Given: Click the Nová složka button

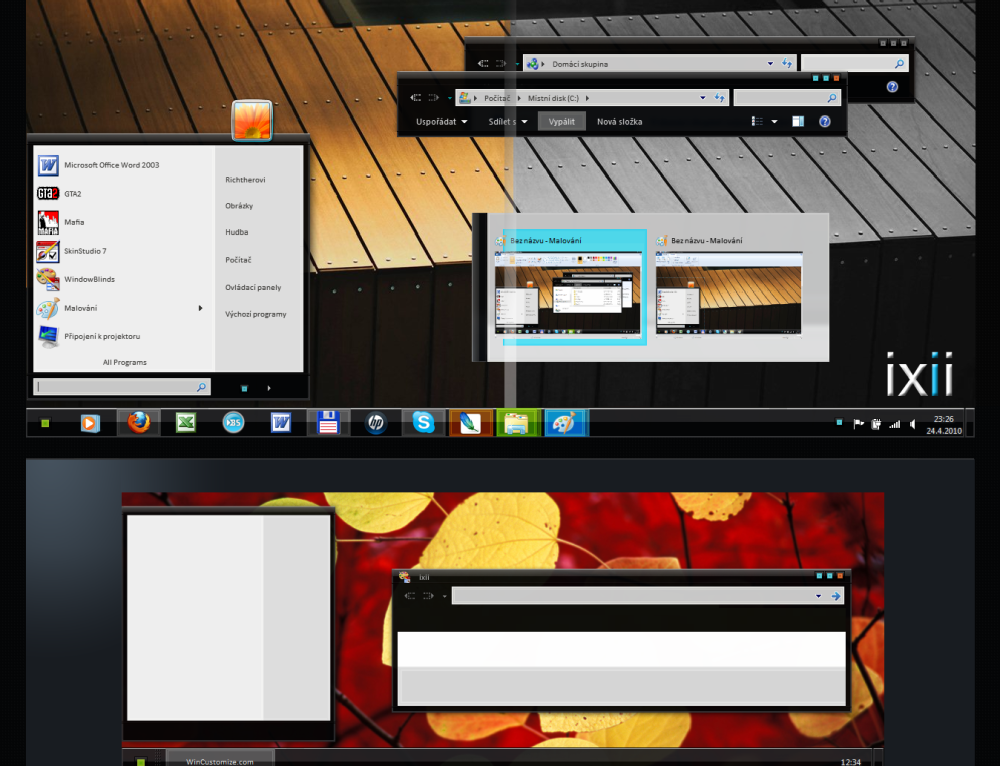Looking at the screenshot, I should 619,121.
